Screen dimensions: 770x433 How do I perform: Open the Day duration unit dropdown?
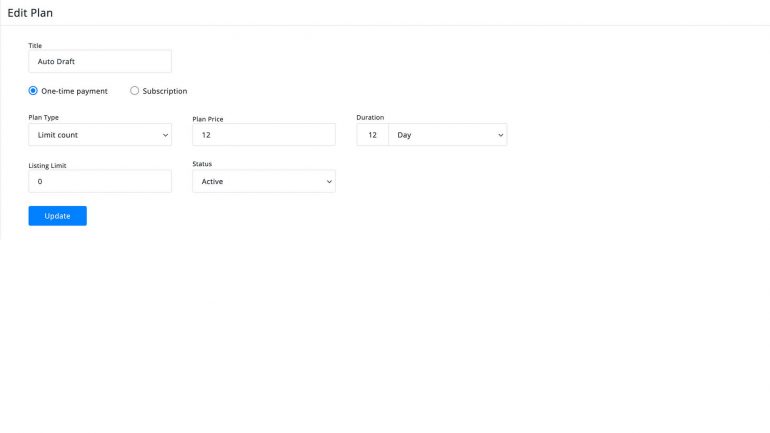[x=448, y=135]
